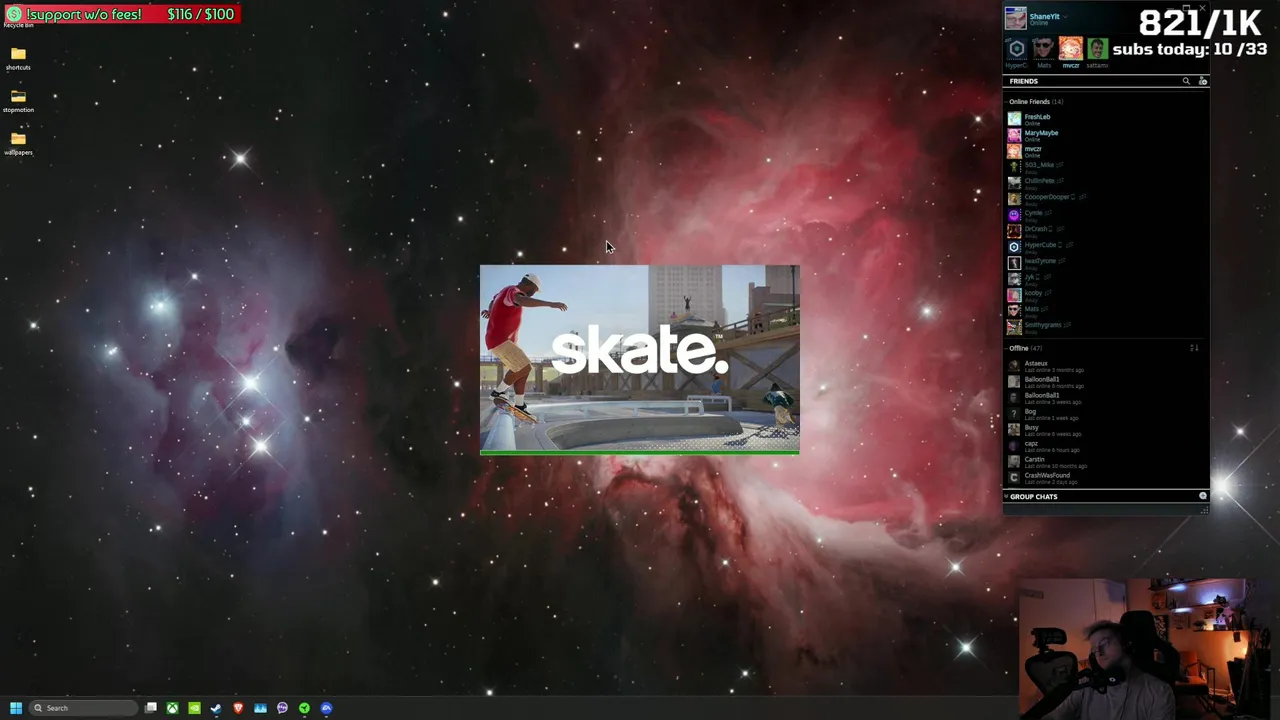
Task: Open the Windows Start menu
Action: pos(15,708)
